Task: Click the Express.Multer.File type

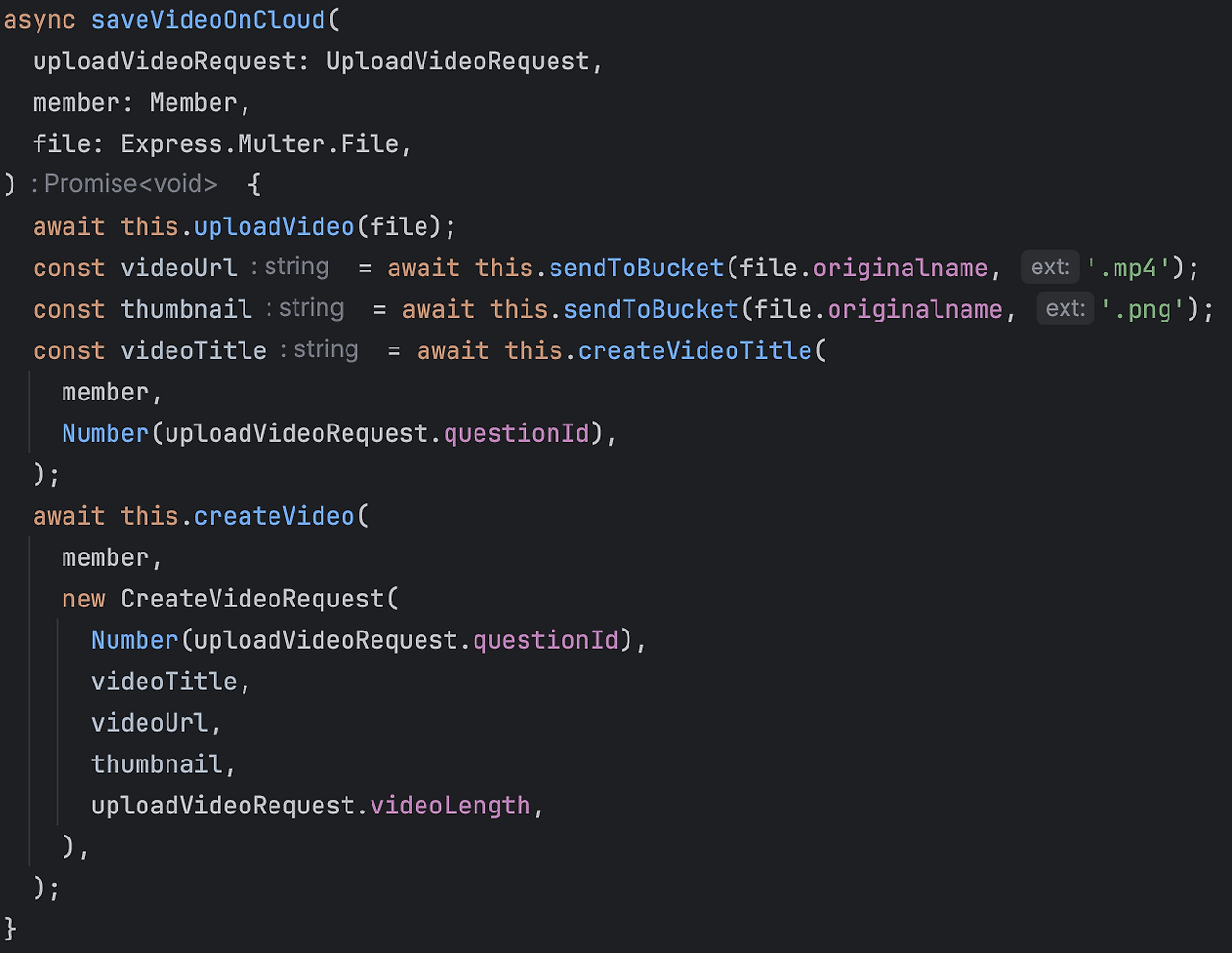Action: 260,144
